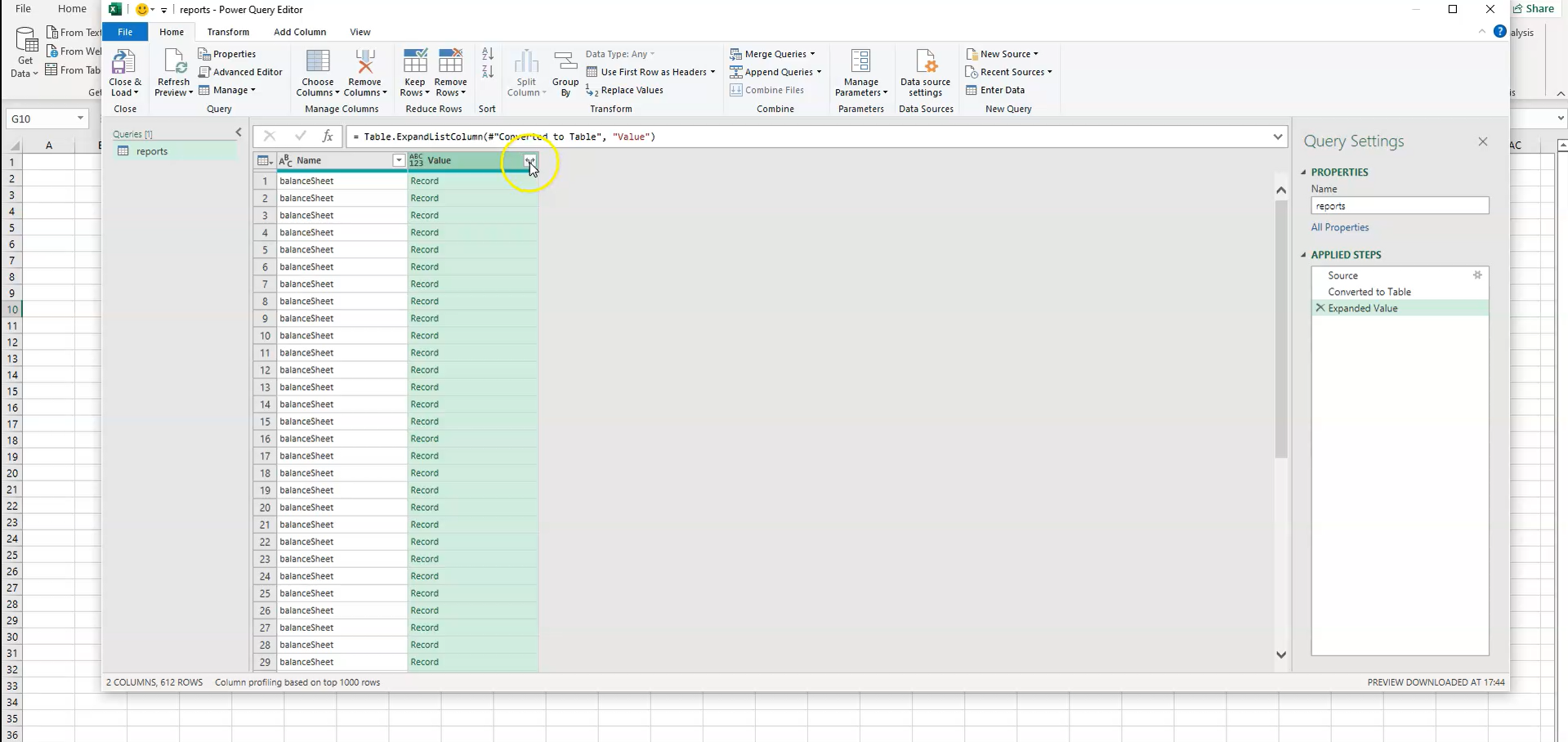
Task: Collapse the APPLIED STEPS section
Action: (1303, 254)
